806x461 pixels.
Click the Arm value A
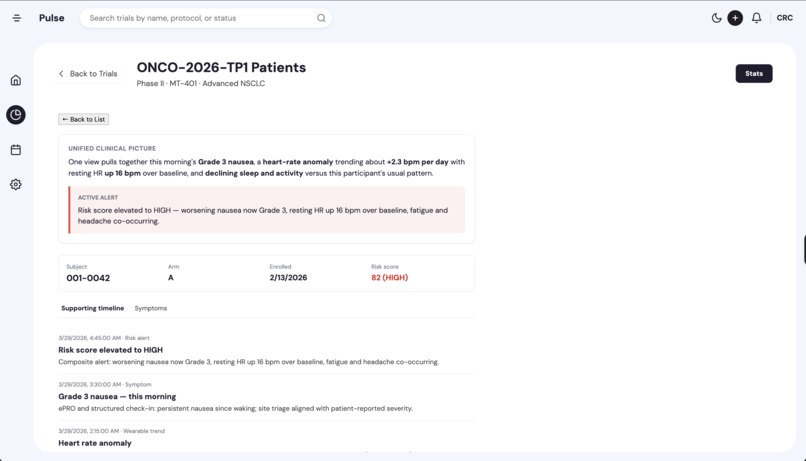(171, 278)
